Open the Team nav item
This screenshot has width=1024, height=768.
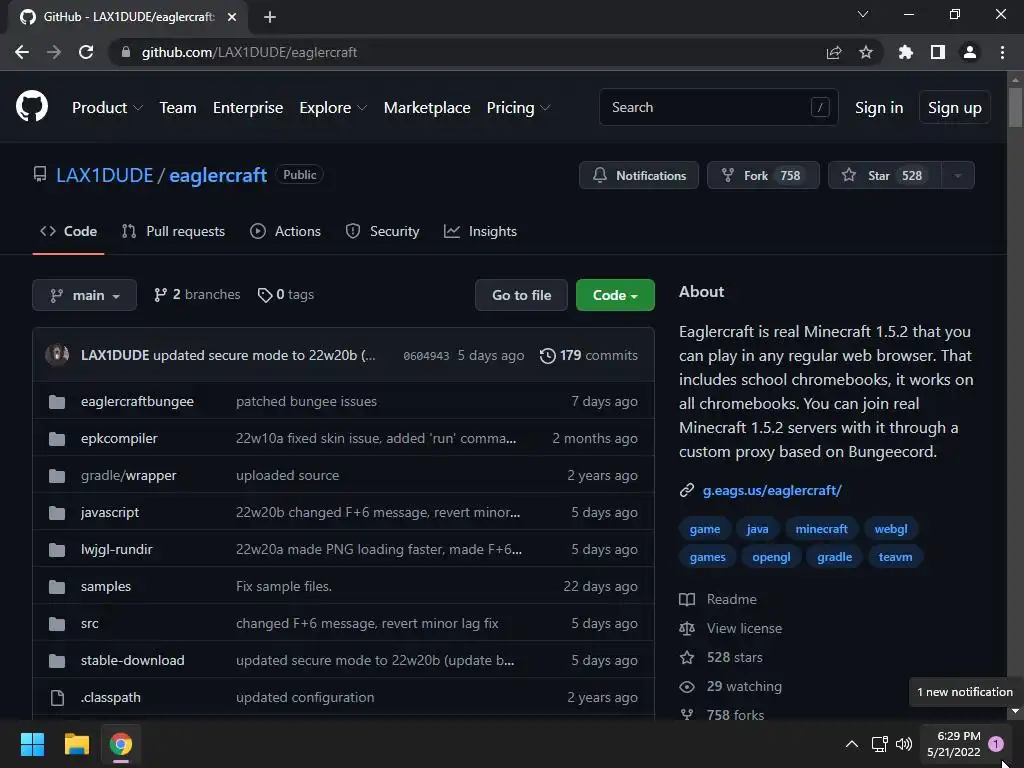[178, 108]
